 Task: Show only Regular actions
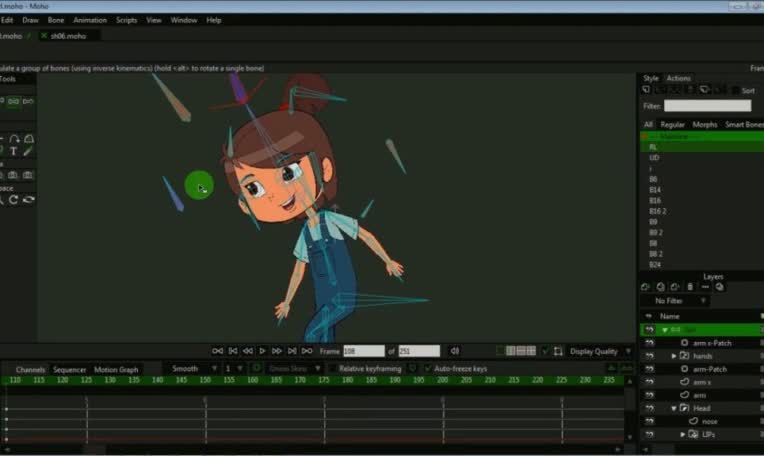(672, 125)
